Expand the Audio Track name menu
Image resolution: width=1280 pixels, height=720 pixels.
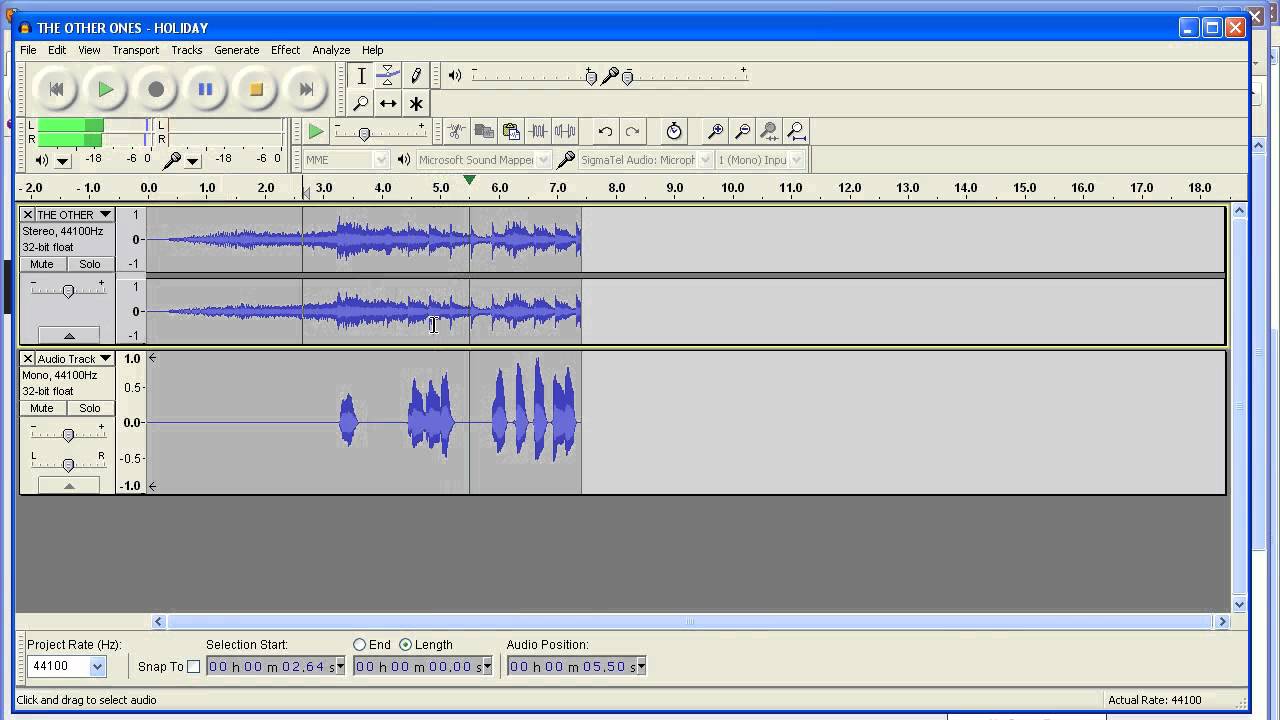point(105,358)
